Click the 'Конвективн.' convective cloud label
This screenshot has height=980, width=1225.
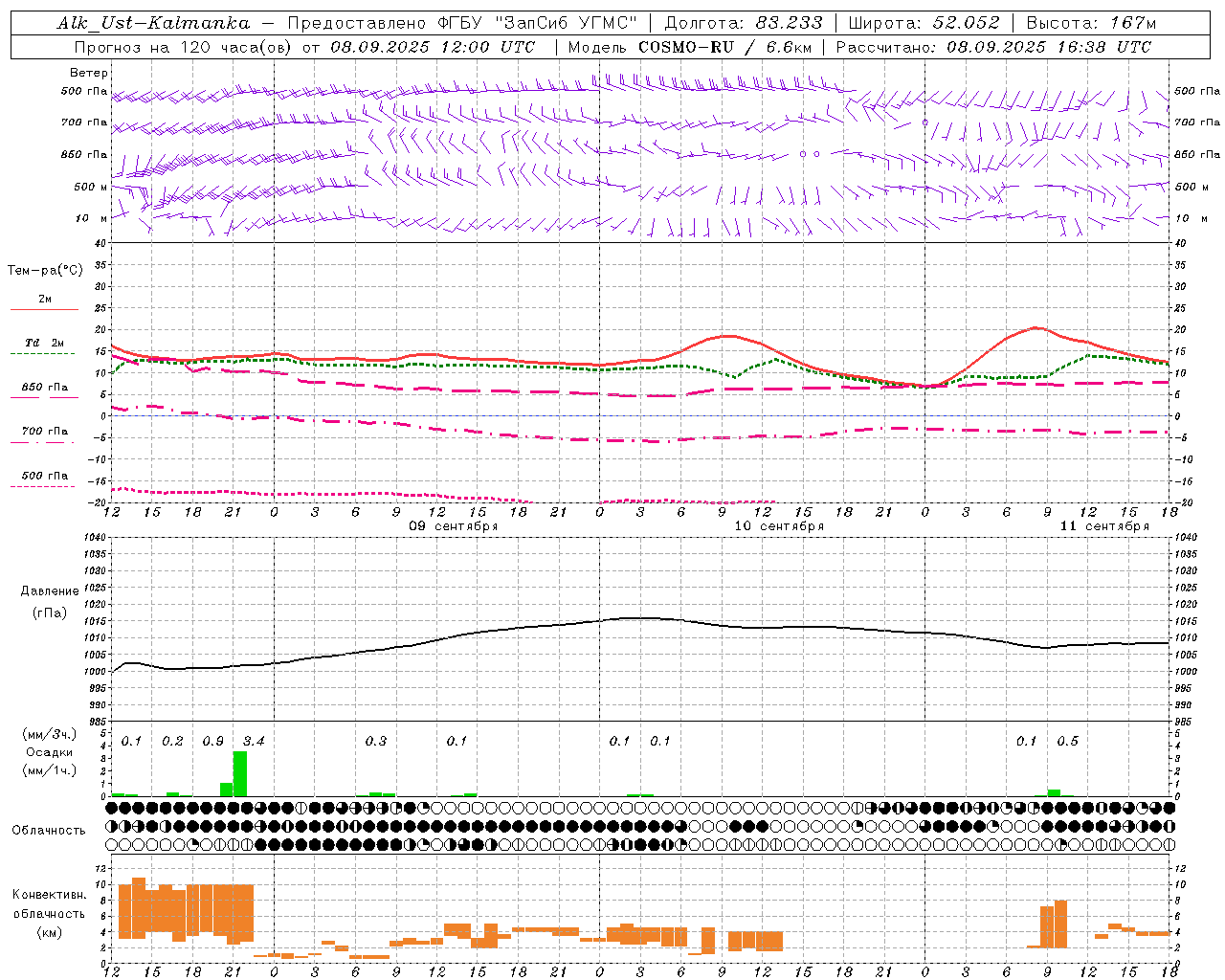coord(50,895)
